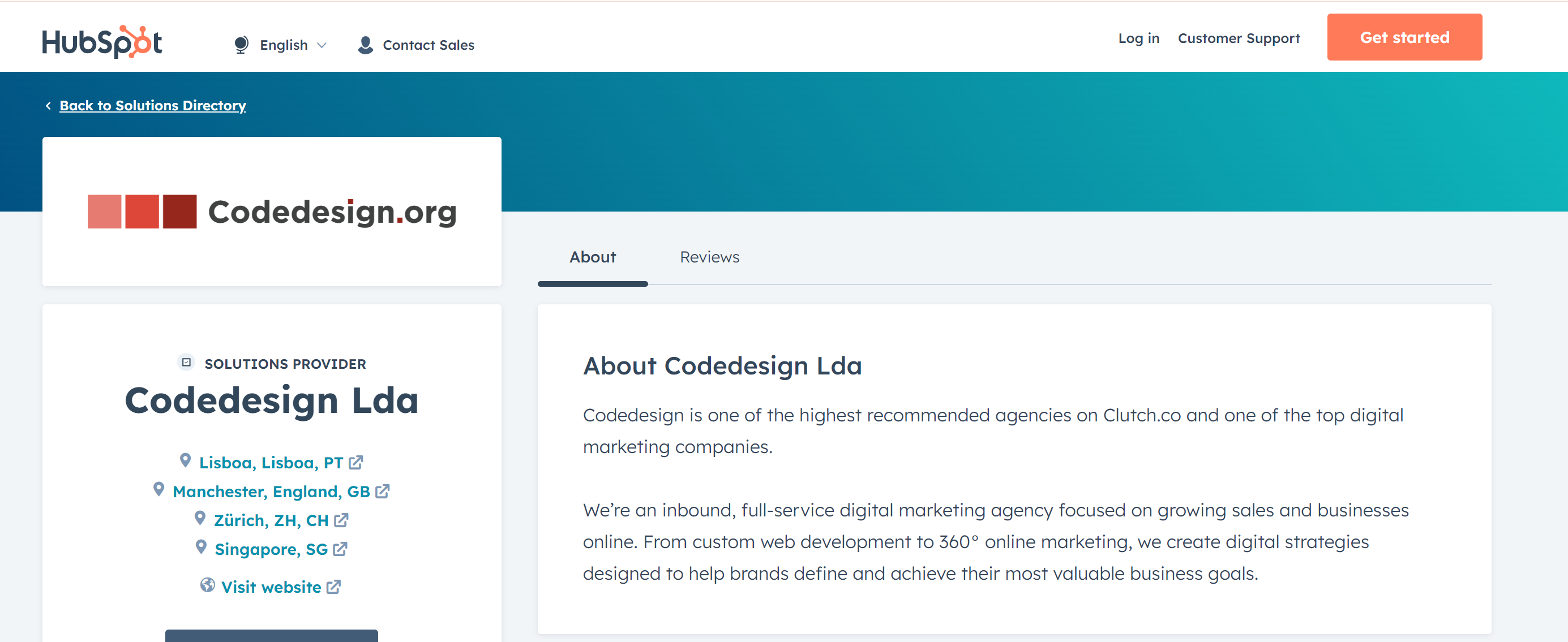
Task: Click the back chevron near Solutions Directory
Action: click(48, 106)
